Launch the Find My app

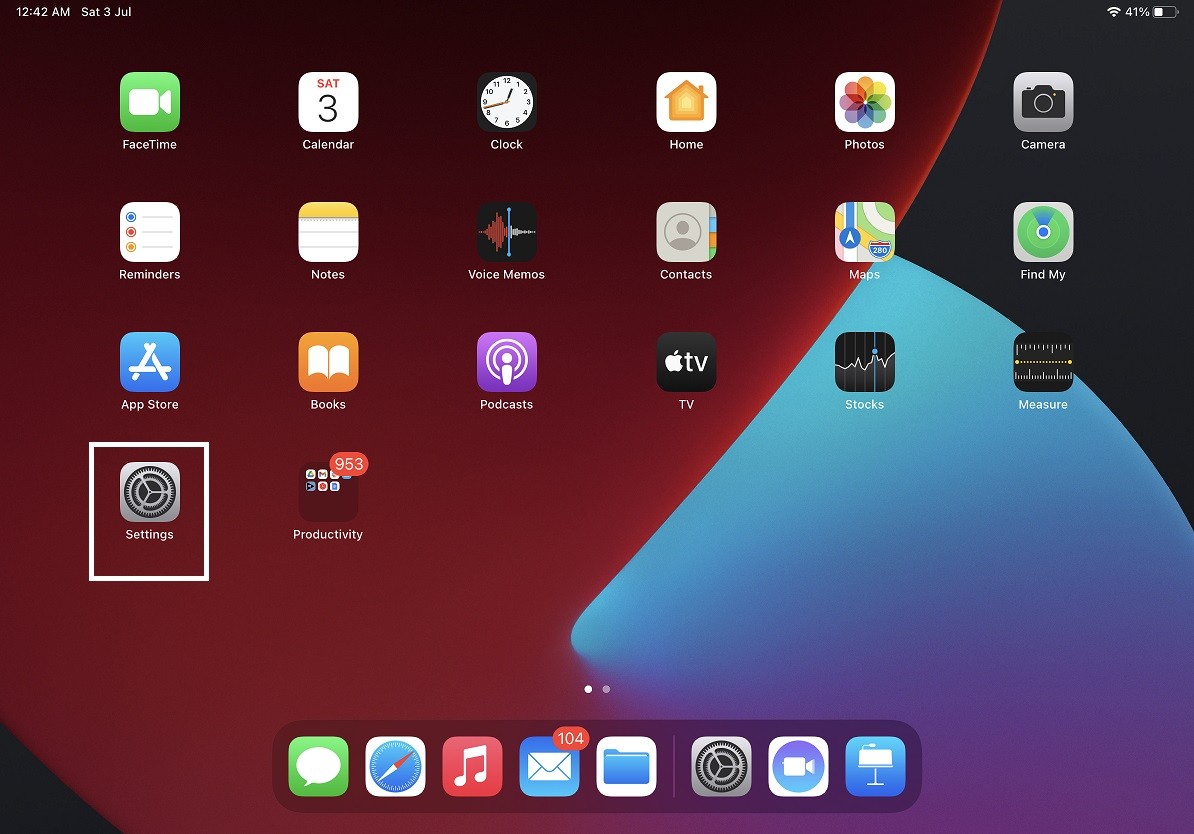point(1043,232)
